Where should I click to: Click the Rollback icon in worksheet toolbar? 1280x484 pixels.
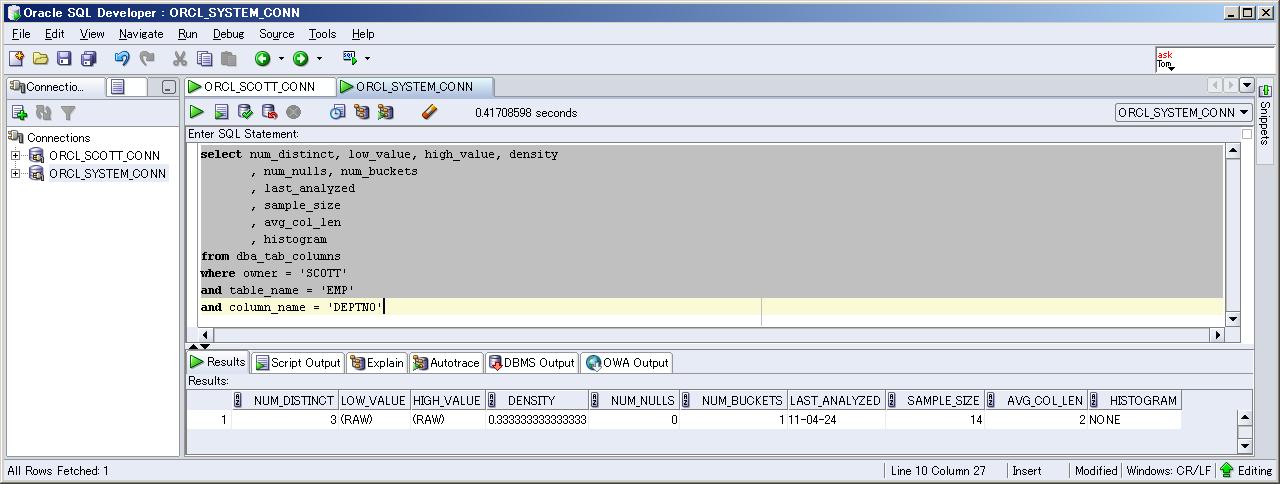pyautogui.click(x=269, y=112)
